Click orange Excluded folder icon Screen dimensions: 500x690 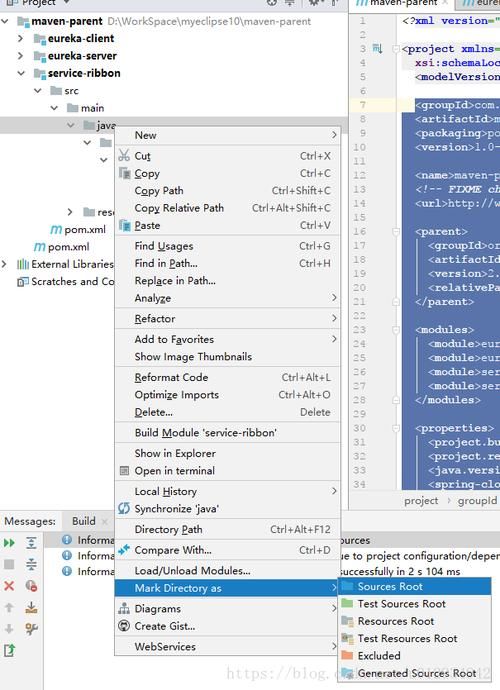(x=348, y=655)
